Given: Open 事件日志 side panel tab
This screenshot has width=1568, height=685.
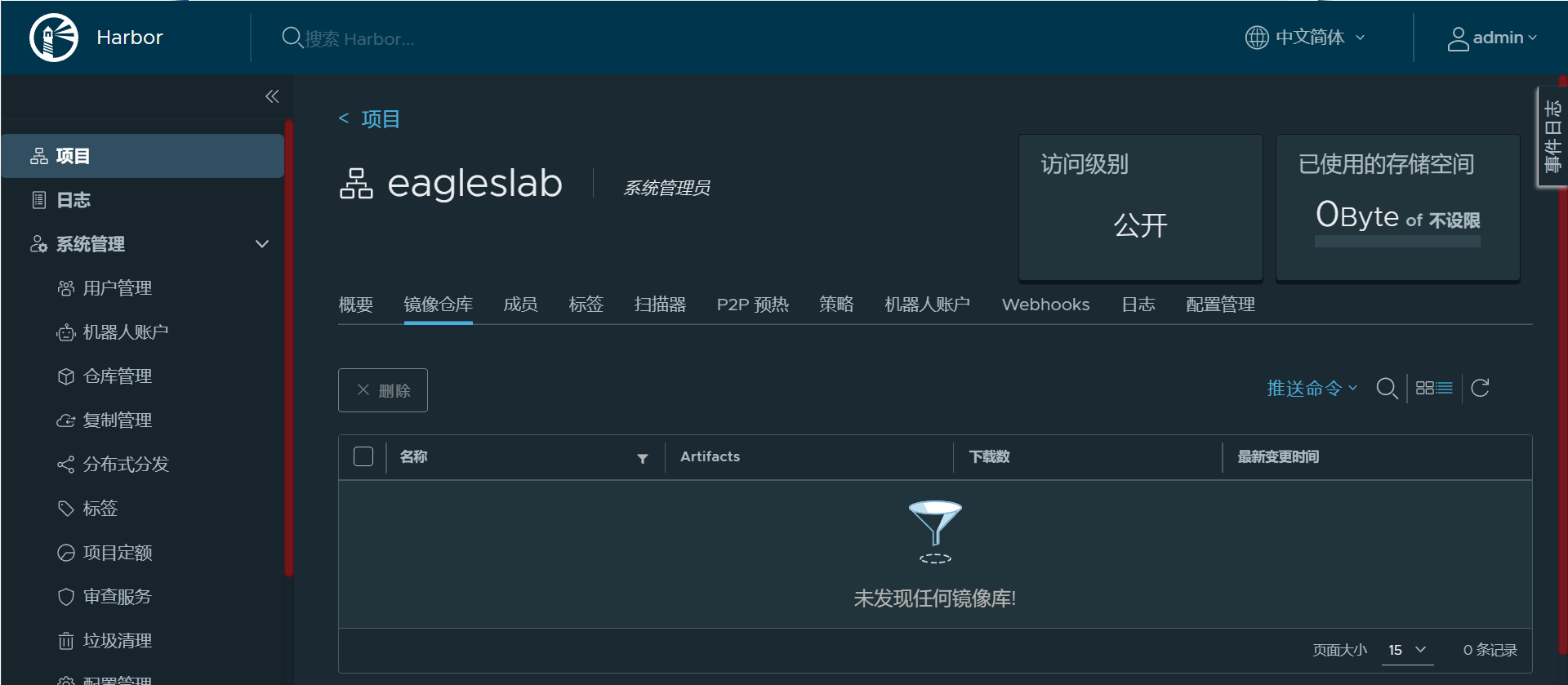Looking at the screenshot, I should 1552,136.
